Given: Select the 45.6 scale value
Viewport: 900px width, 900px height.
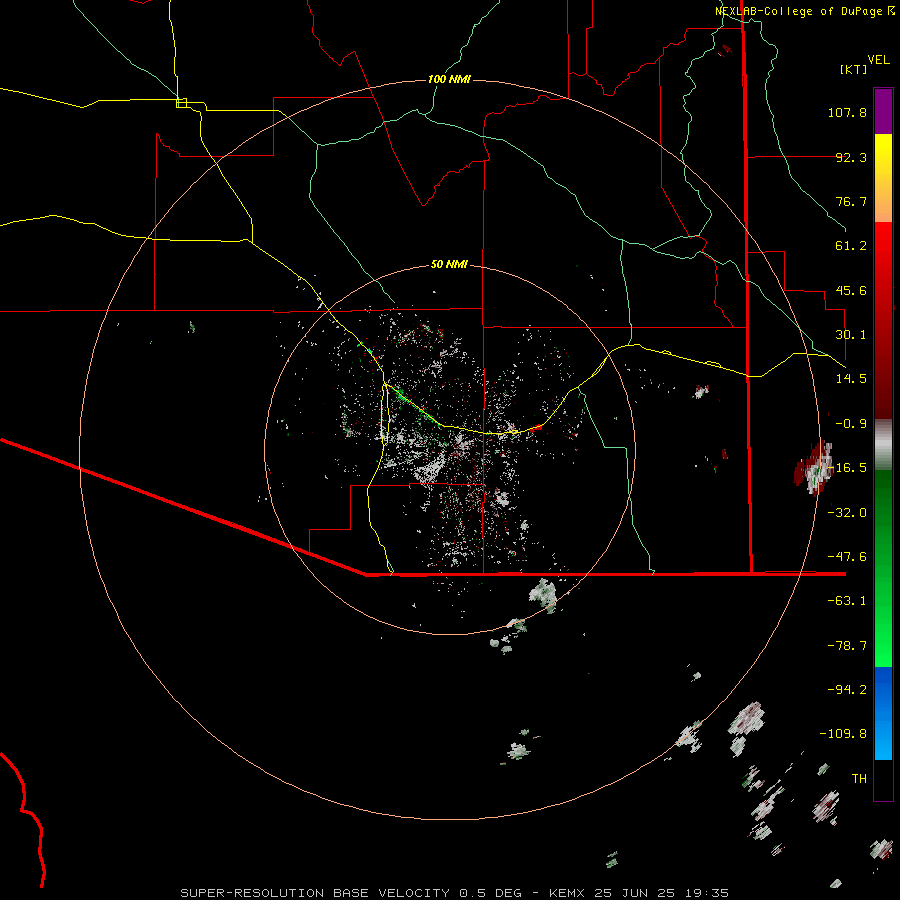Looking at the screenshot, I should click(851, 290).
